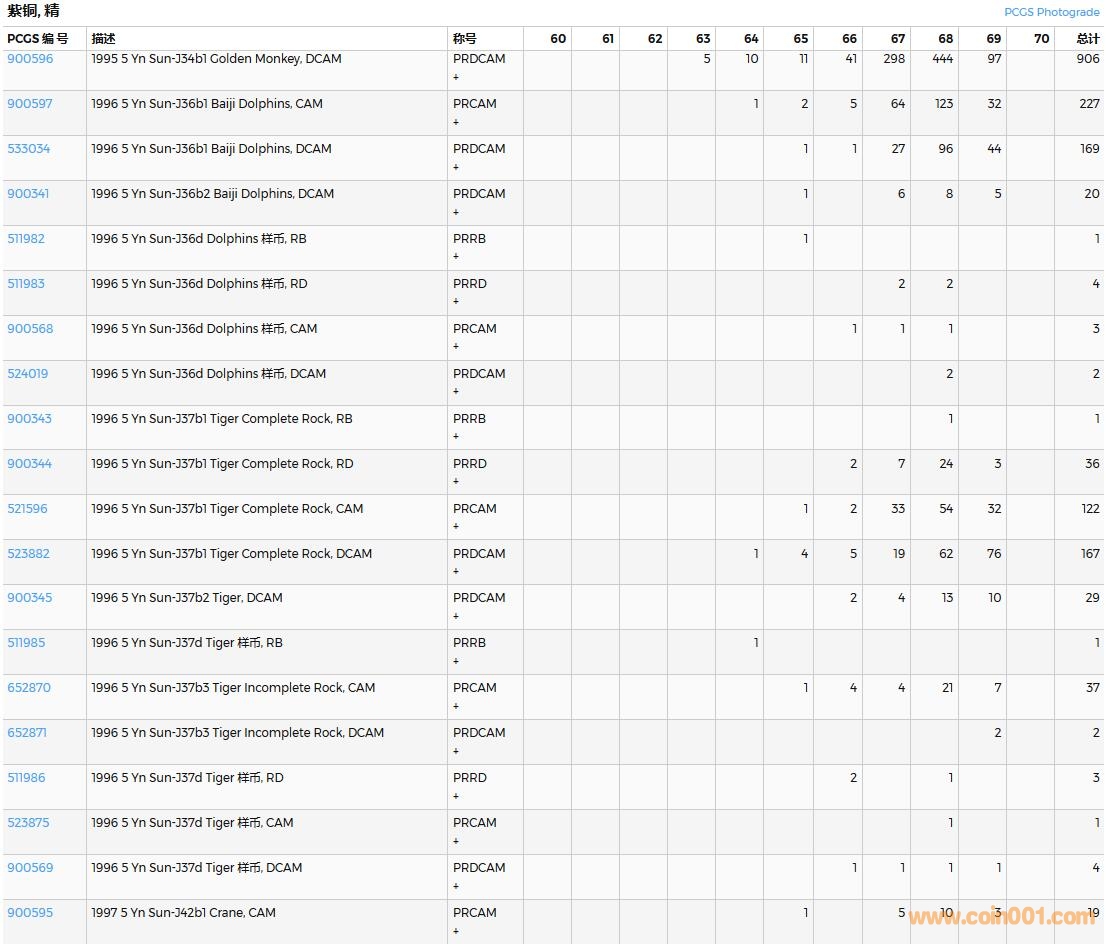Open PCGS number 652871 Tiger Incomplete Rock
Screen dimensions: 1108x944
click(x=27, y=733)
